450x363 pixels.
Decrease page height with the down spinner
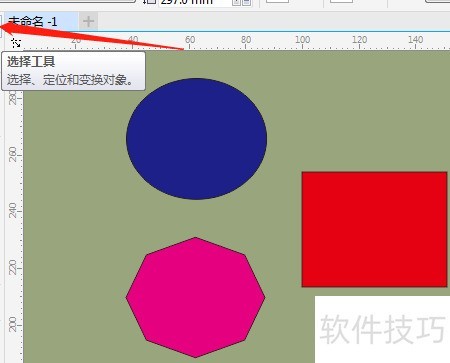pyautogui.click(x=246, y=3)
